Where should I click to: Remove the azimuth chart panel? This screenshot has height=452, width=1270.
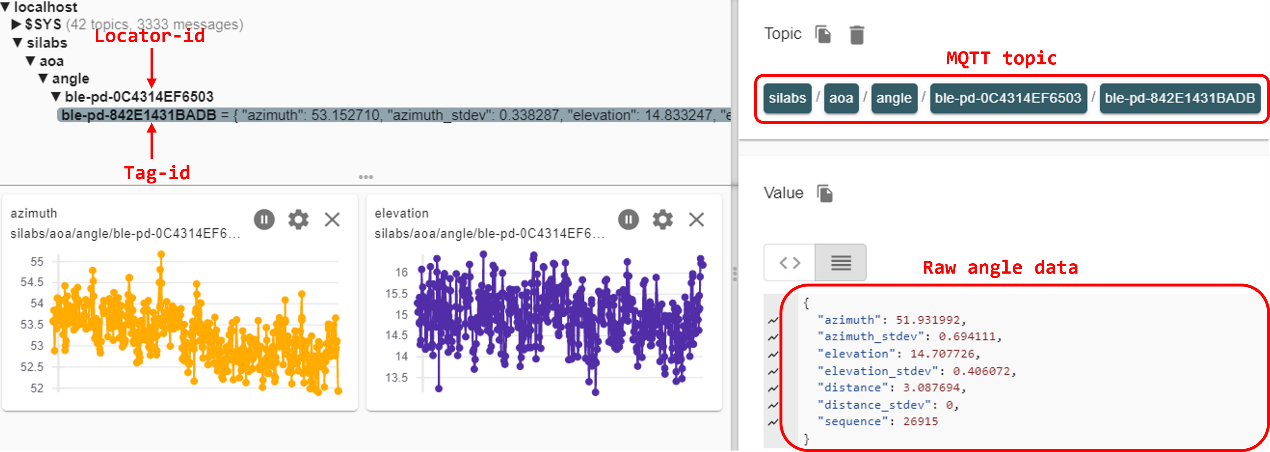click(333, 220)
